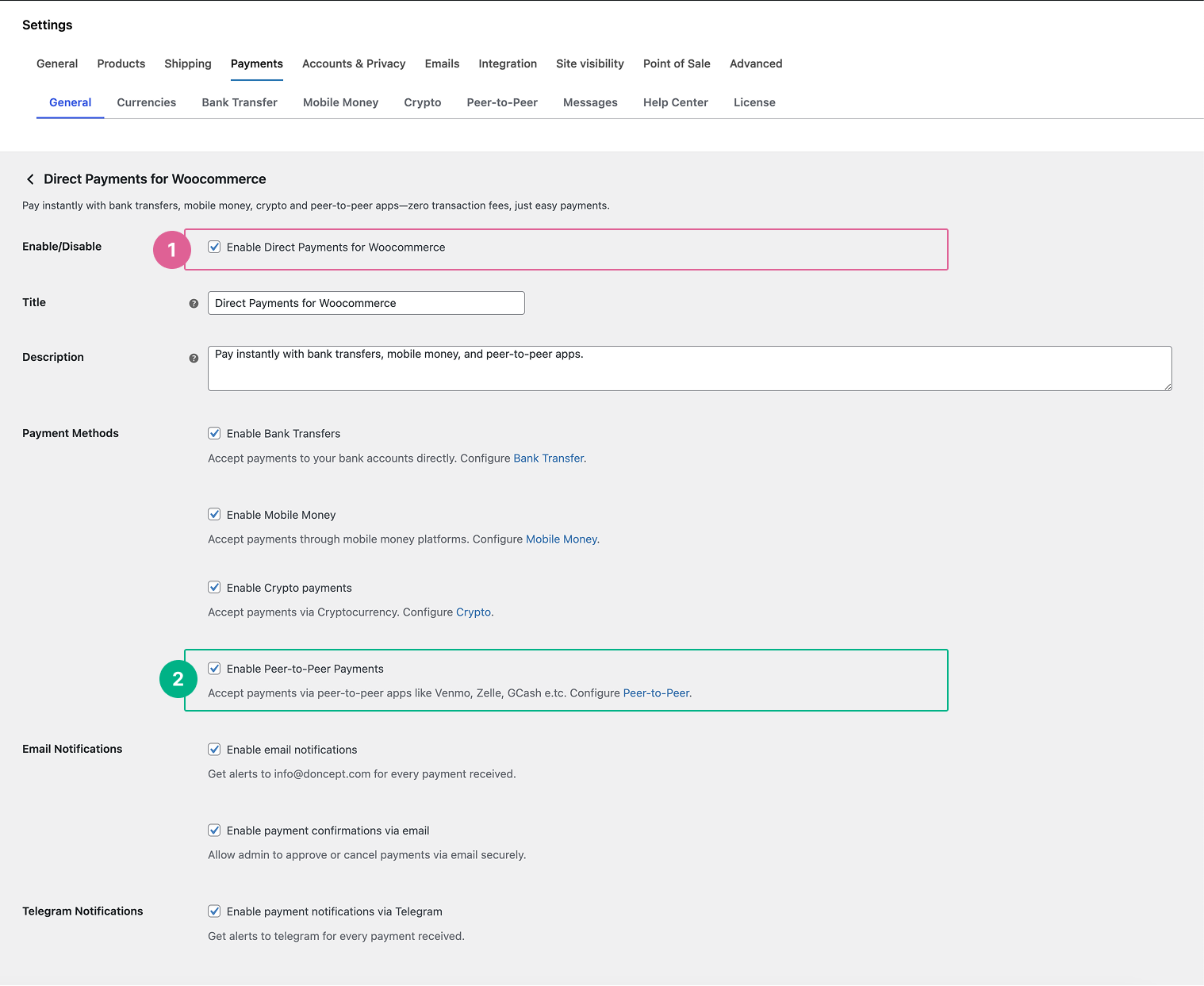This screenshot has height=986, width=1204.
Task: Click the help icon next to Title
Action: [x=194, y=304]
